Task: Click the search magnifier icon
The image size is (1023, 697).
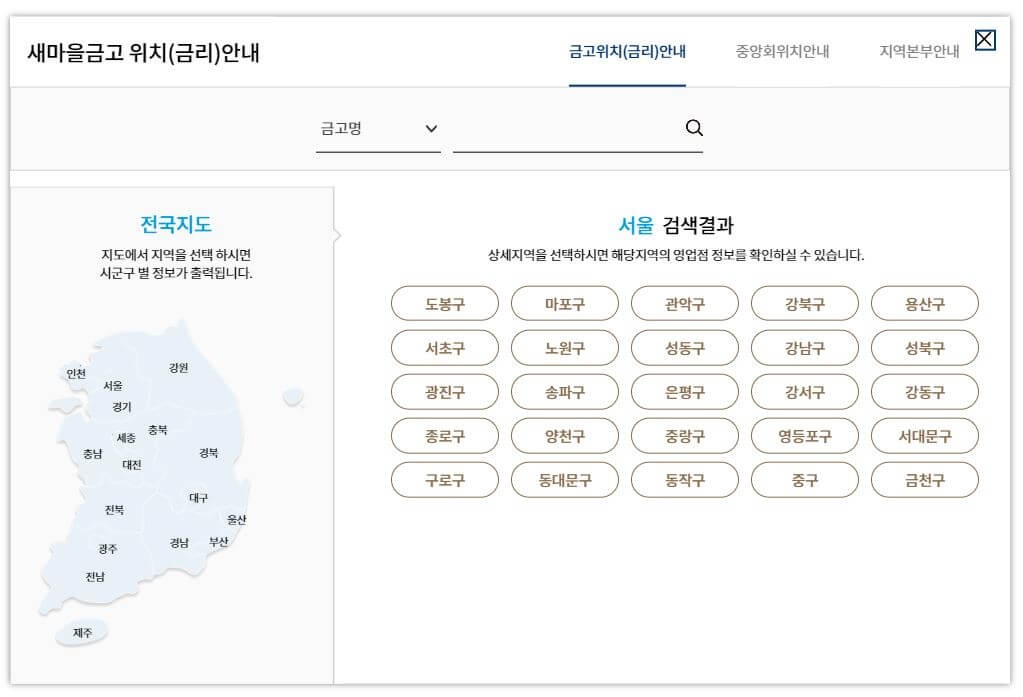Action: tap(693, 128)
